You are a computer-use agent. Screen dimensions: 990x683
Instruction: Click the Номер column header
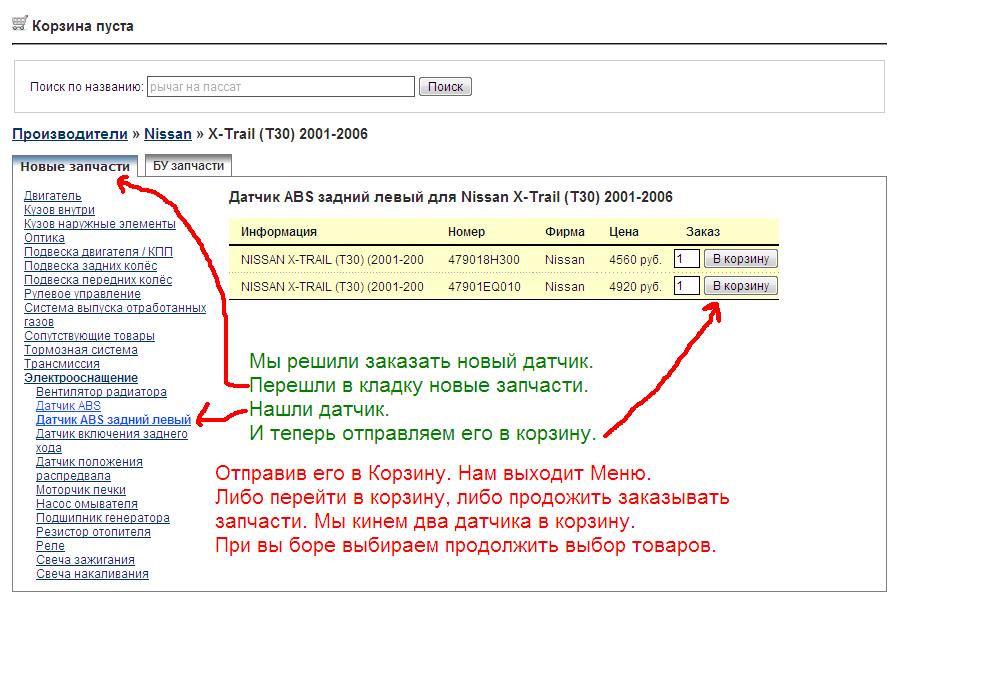coord(466,232)
